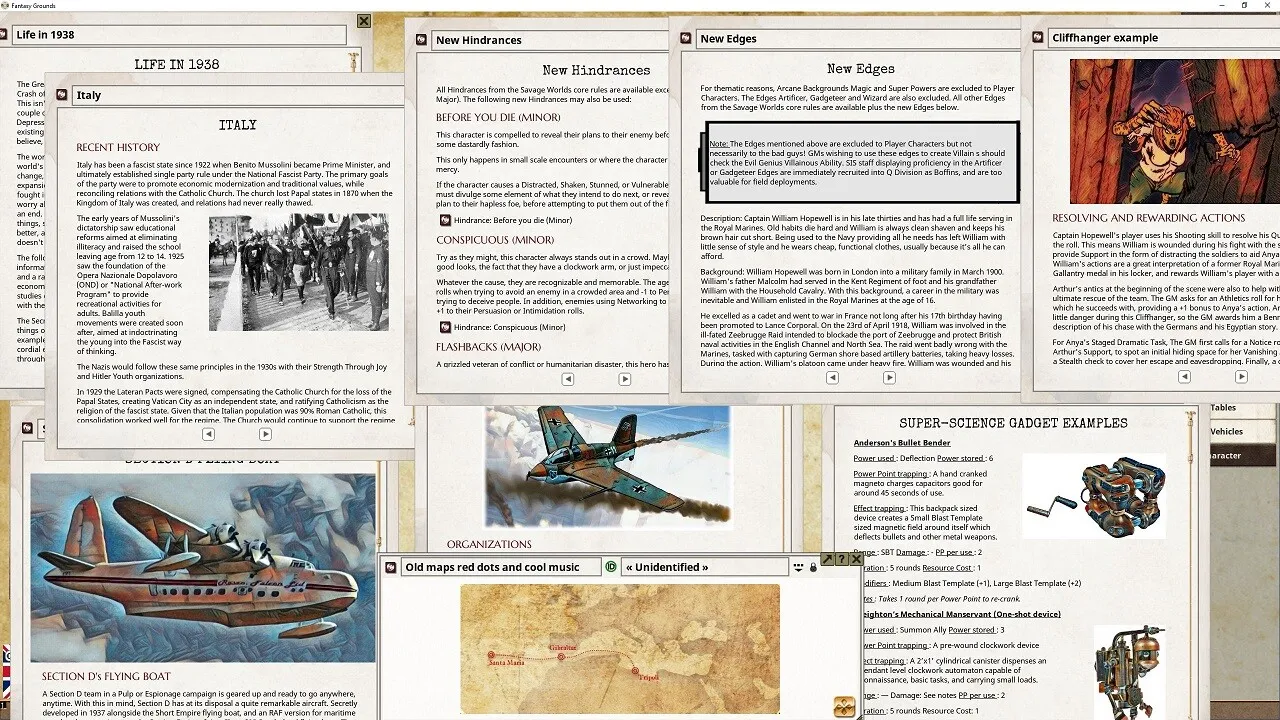Click the RECENT HISTORY heading in Italy

(x=118, y=148)
